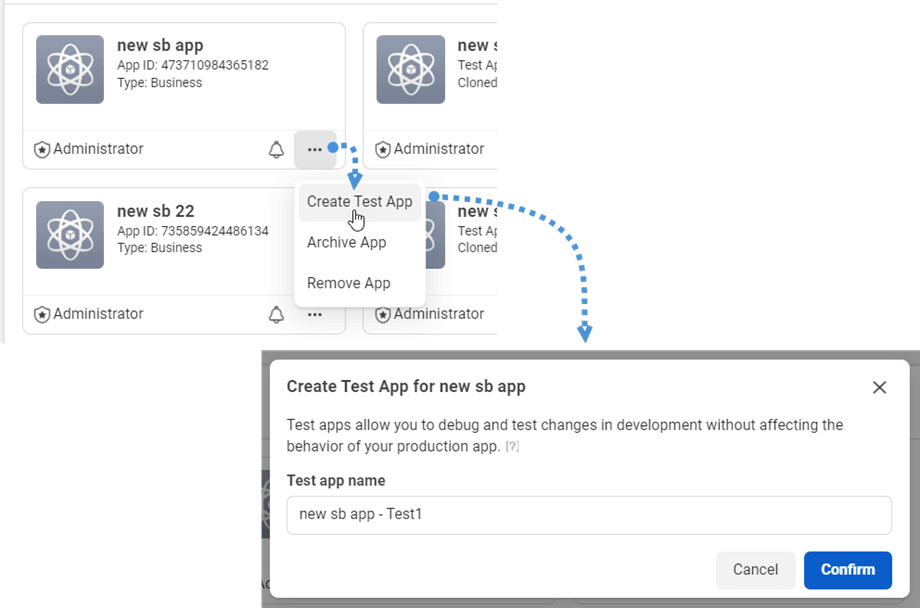Screen dimensions: 920x608
Task: Click shield icon on card right of new sb app
Action: click(x=382, y=150)
